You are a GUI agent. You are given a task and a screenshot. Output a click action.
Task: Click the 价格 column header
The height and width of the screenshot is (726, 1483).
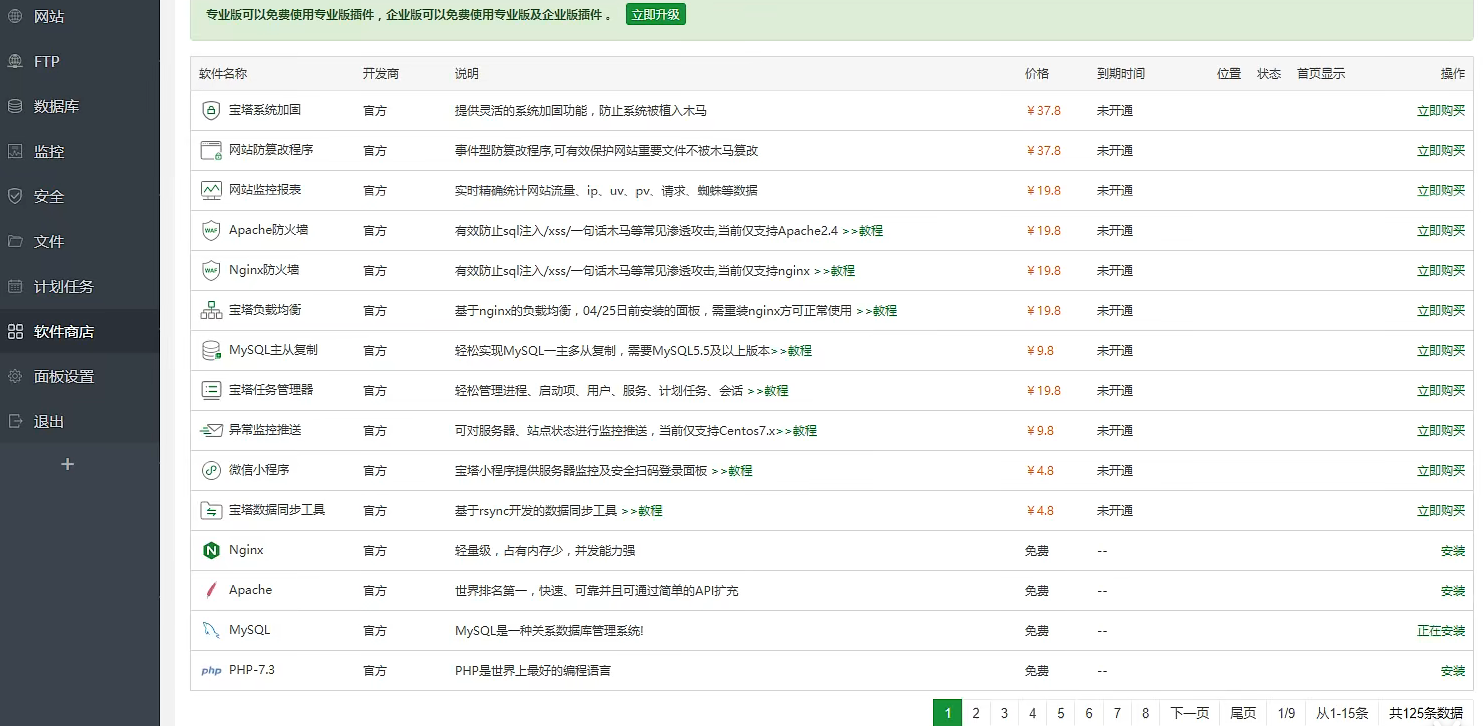pyautogui.click(x=1037, y=74)
